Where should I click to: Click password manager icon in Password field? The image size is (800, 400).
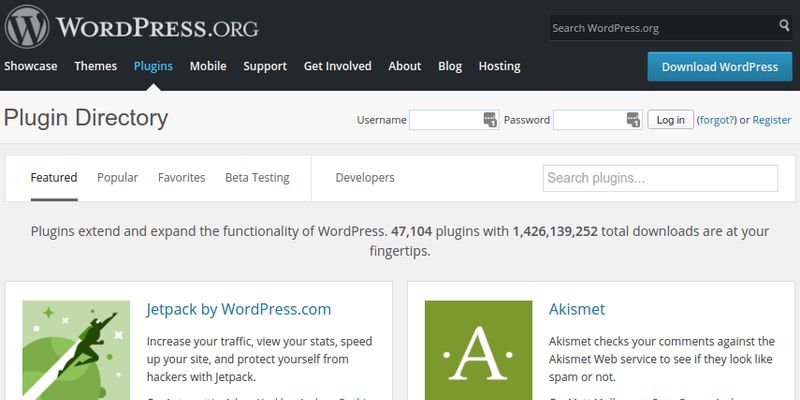point(633,120)
